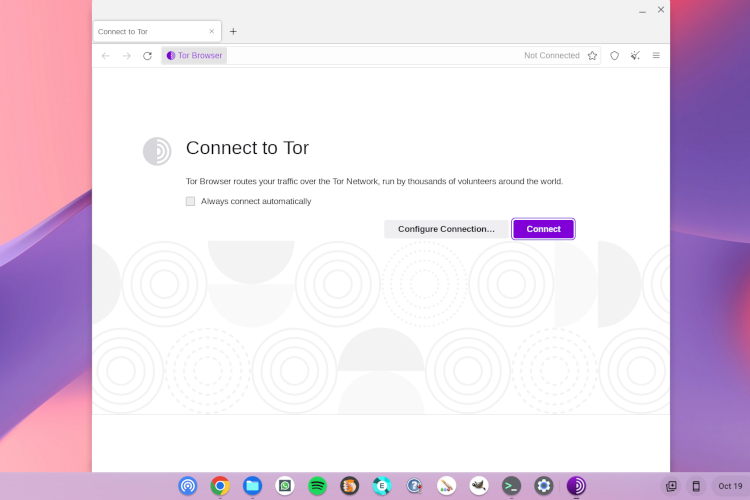Open the screen capture tray icon
The height and width of the screenshot is (500, 750).
[x=672, y=486]
